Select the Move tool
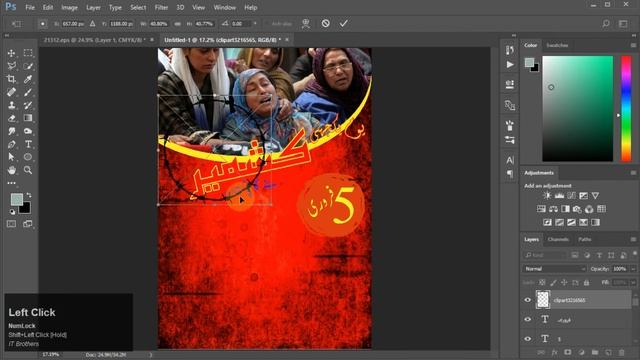The width and height of the screenshot is (640, 360). tap(11, 53)
